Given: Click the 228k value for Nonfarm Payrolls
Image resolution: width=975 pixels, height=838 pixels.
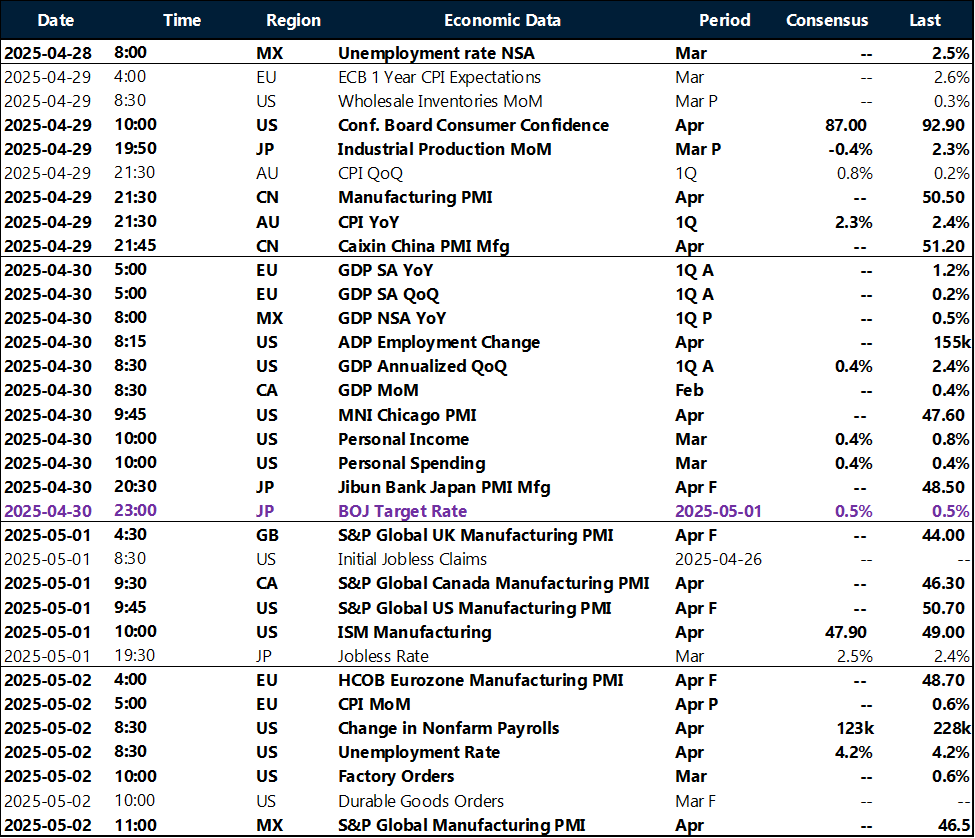Looking at the screenshot, I should (x=949, y=728).
